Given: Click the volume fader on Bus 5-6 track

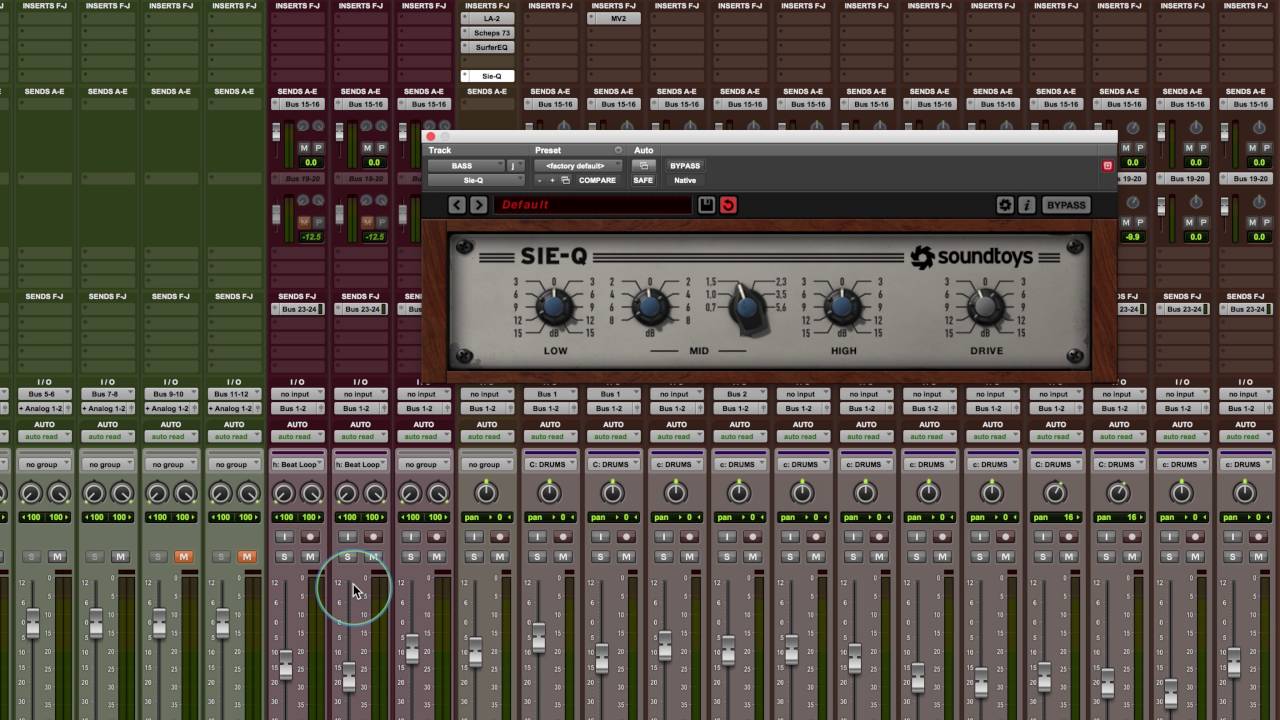Looking at the screenshot, I should (33, 624).
